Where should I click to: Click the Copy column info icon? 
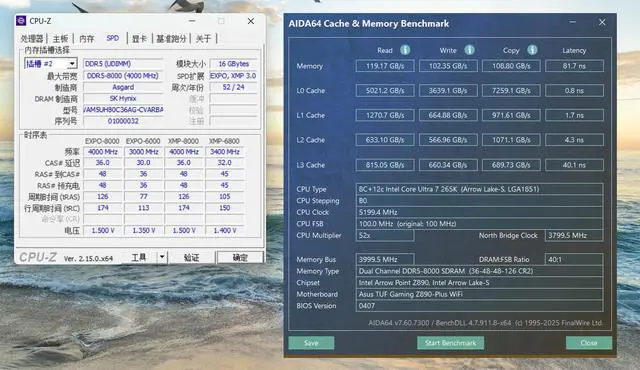pos(532,50)
